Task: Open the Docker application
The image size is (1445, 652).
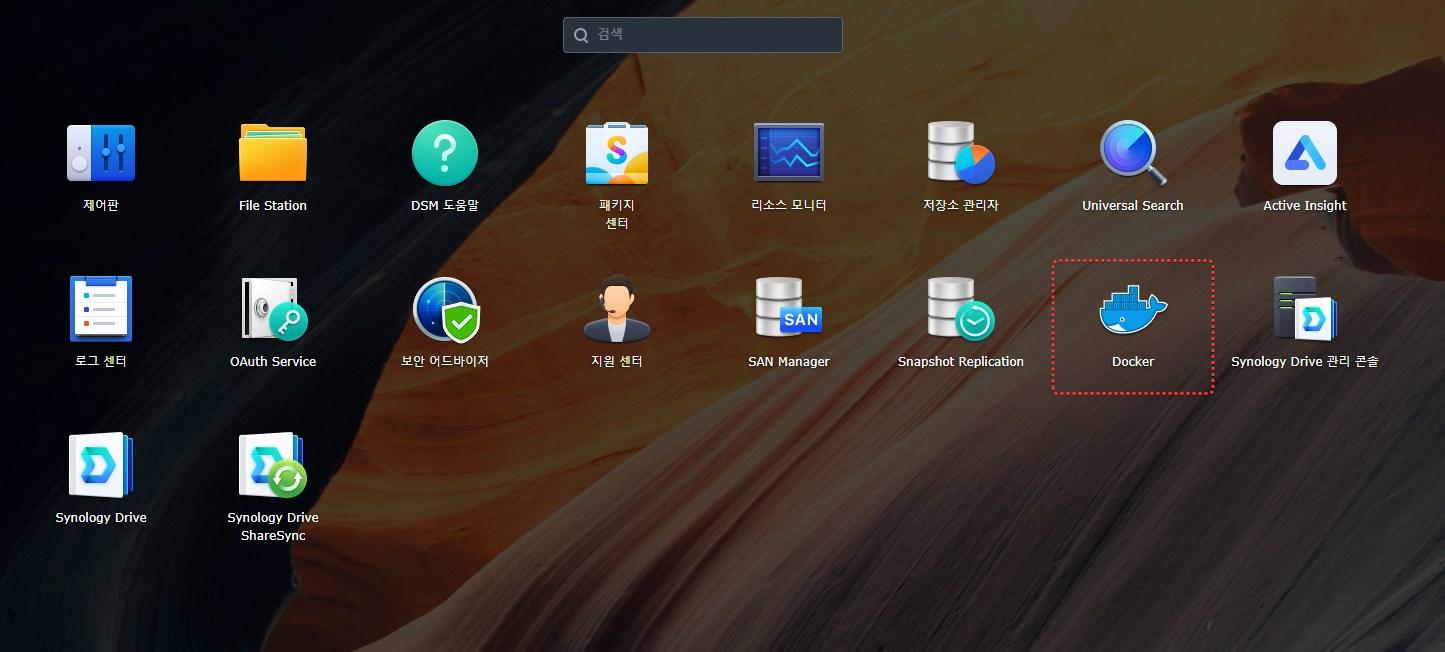Action: (x=1132, y=310)
